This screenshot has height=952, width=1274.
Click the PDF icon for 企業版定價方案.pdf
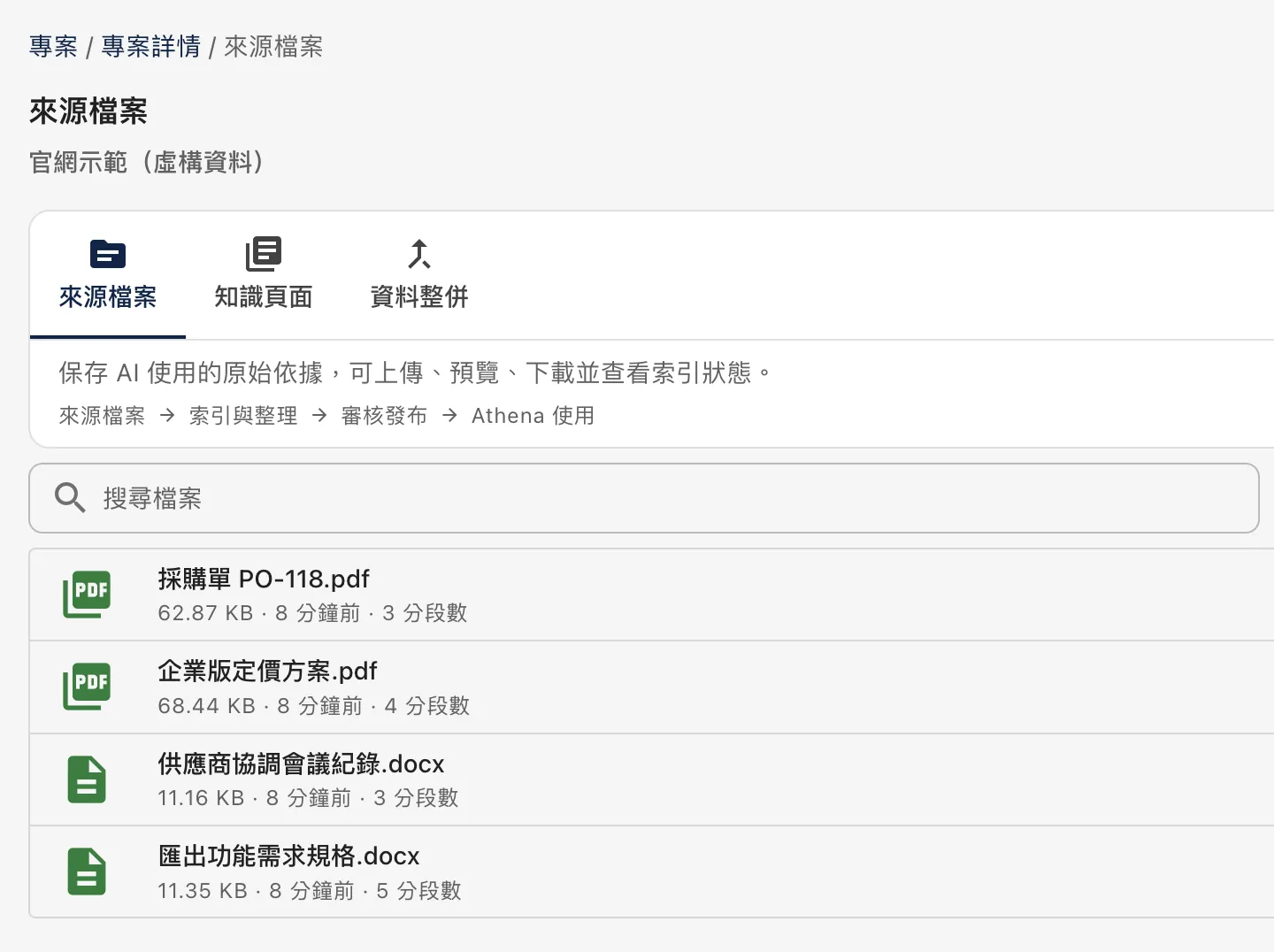[87, 687]
